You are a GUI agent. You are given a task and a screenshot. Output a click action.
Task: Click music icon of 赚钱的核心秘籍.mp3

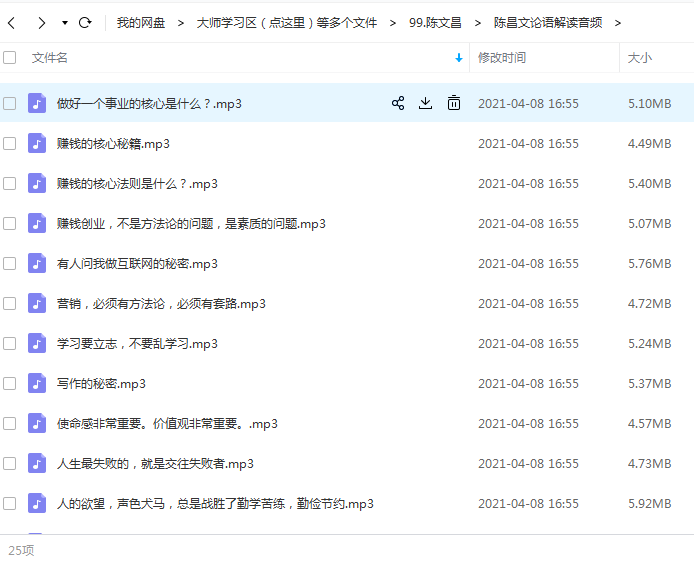tap(37, 143)
